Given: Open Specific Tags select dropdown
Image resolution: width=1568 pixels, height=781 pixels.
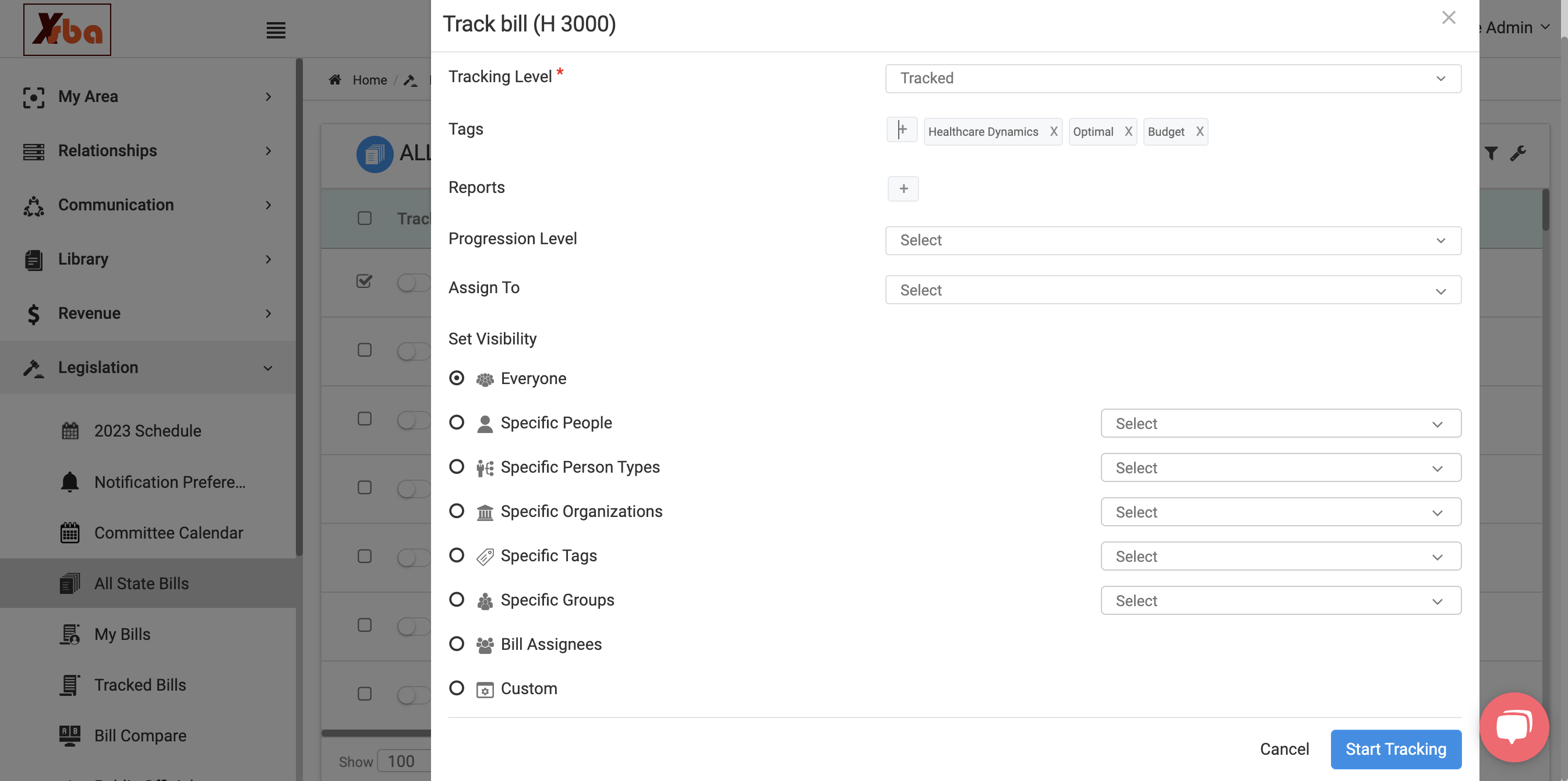Looking at the screenshot, I should click(1281, 557).
